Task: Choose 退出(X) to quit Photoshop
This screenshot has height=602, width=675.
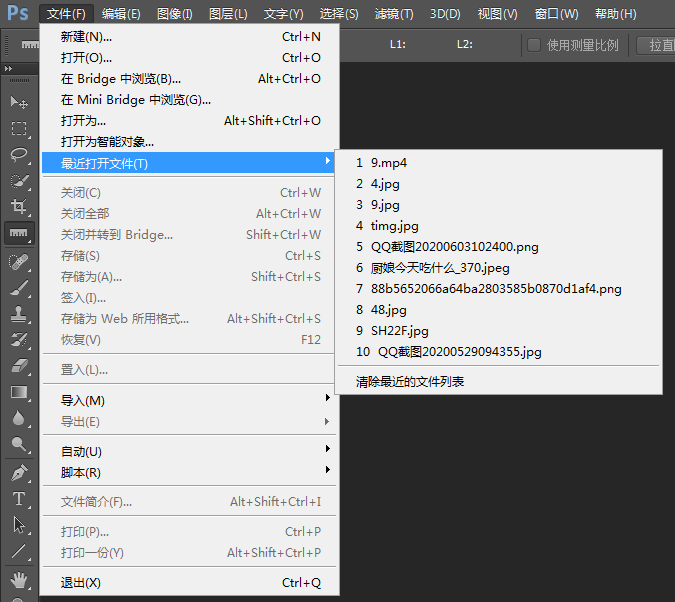Action: [x=188, y=582]
